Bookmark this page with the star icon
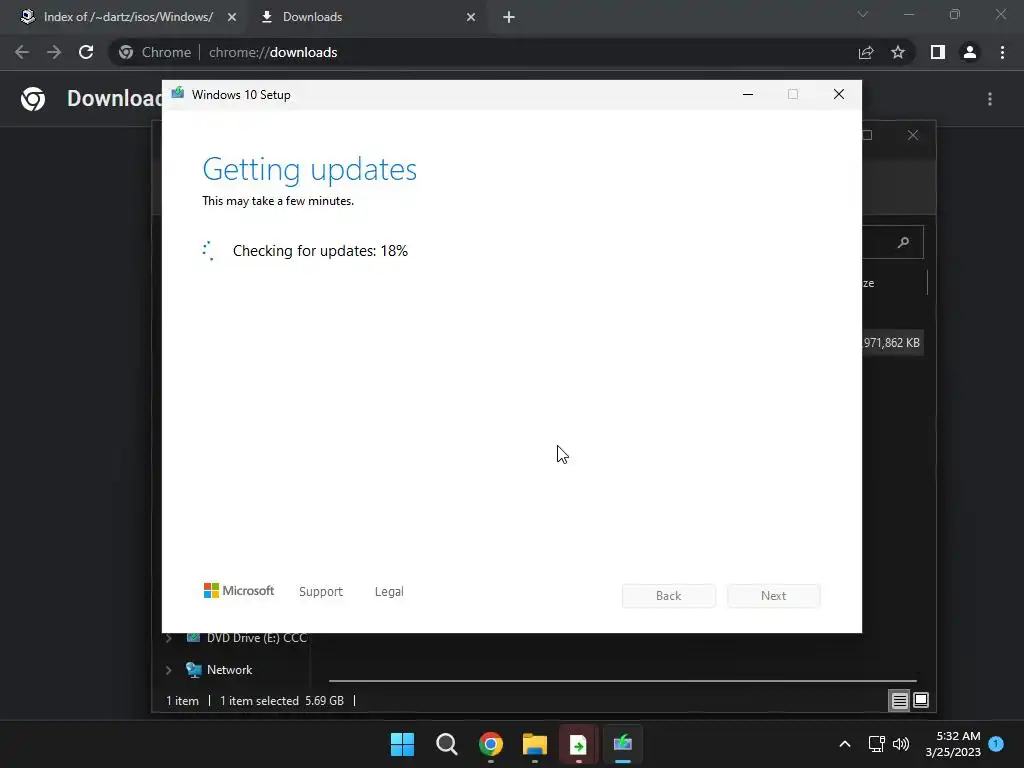 point(898,52)
